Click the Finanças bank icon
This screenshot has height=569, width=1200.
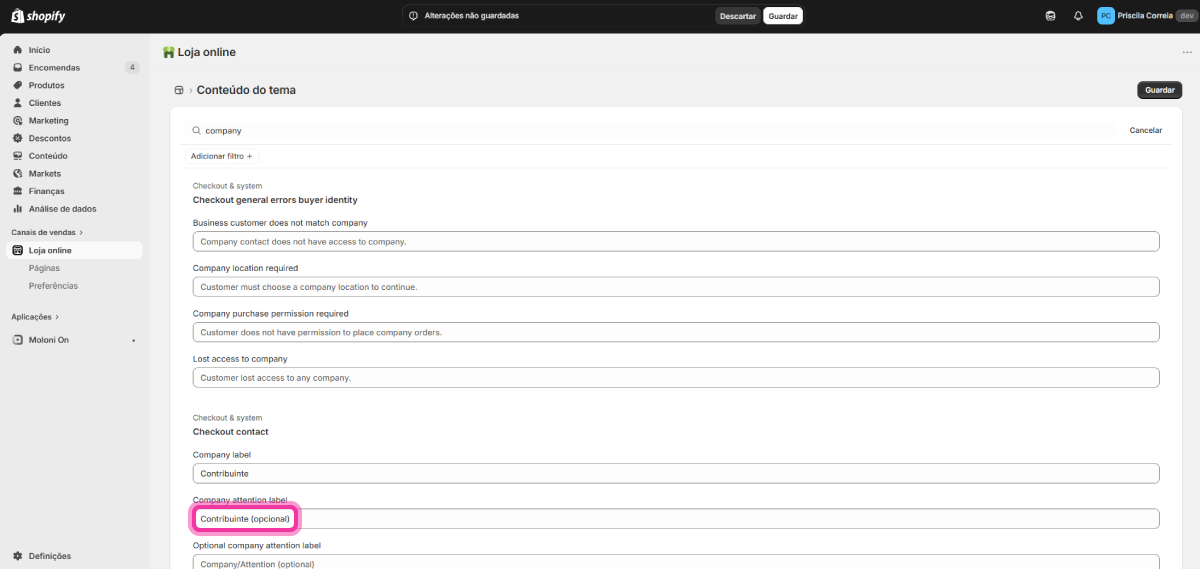pyautogui.click(x=18, y=191)
